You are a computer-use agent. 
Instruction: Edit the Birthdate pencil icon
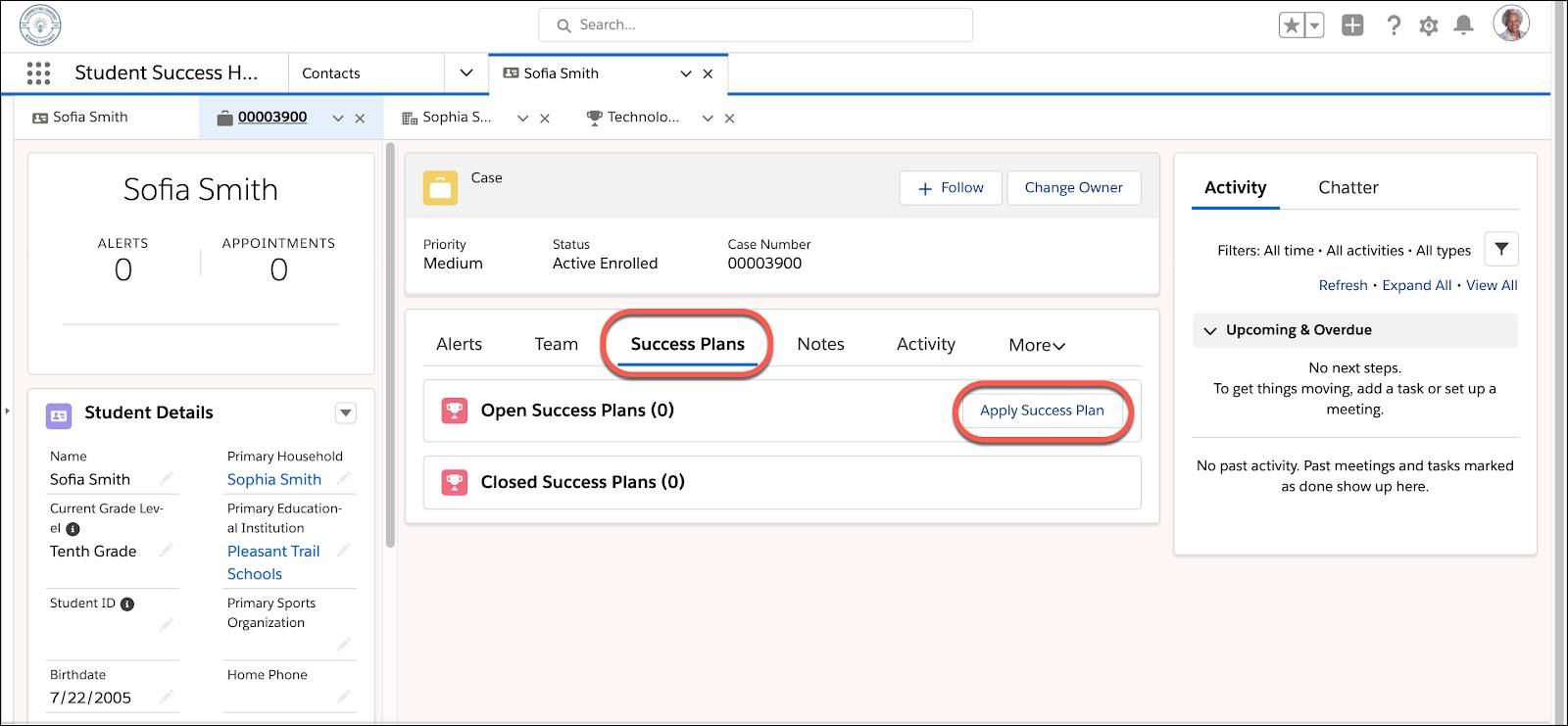pyautogui.click(x=167, y=697)
